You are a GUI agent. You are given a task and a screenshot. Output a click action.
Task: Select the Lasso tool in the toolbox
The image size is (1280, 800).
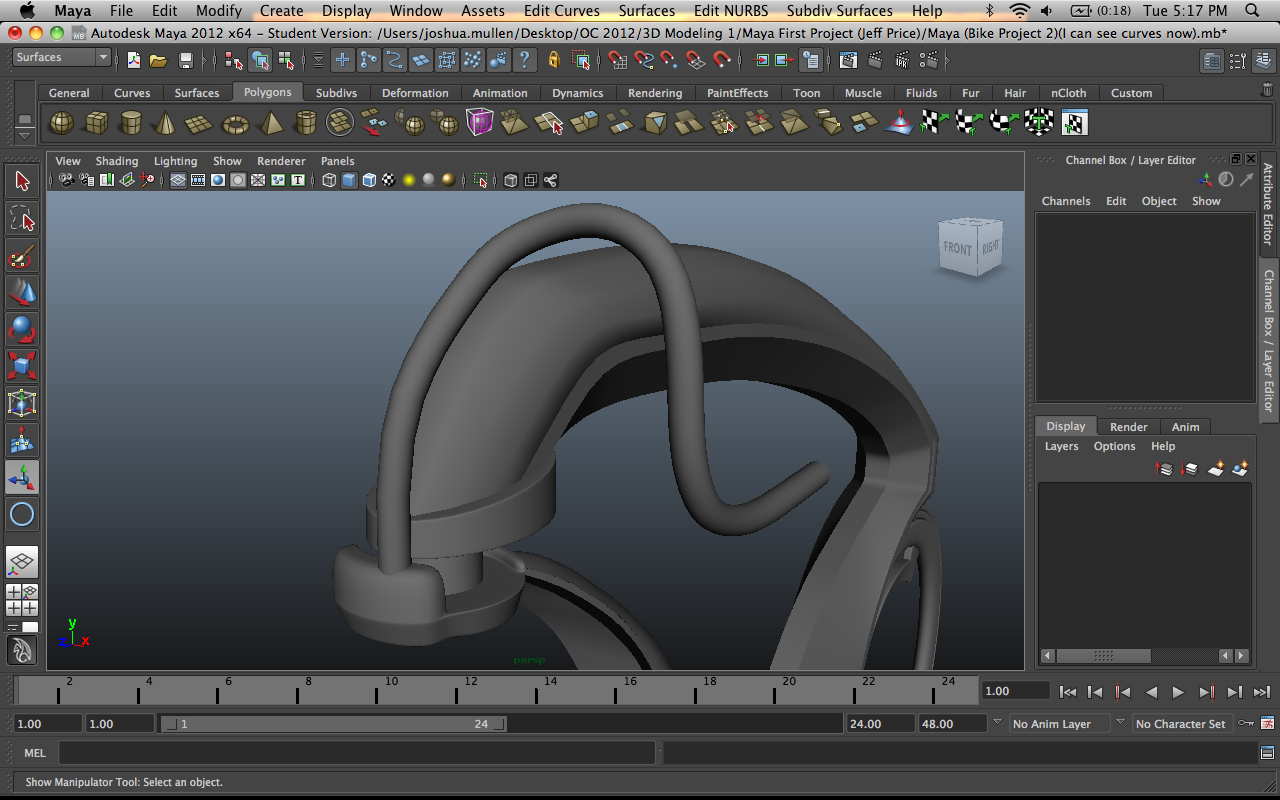pyautogui.click(x=22, y=218)
